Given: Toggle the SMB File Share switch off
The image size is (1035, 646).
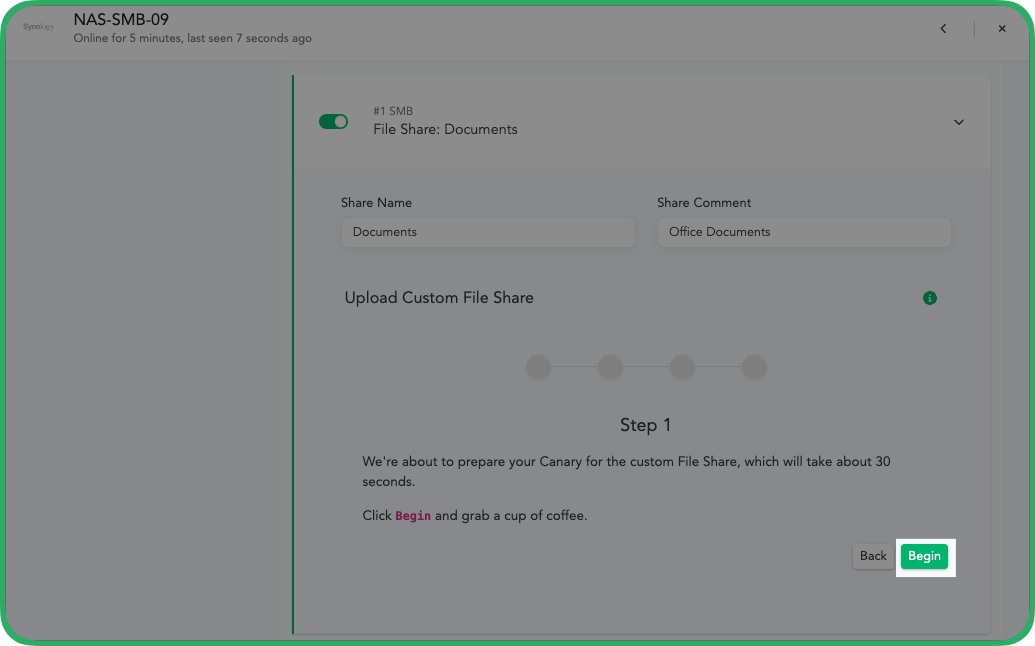Looking at the screenshot, I should pyautogui.click(x=333, y=121).
